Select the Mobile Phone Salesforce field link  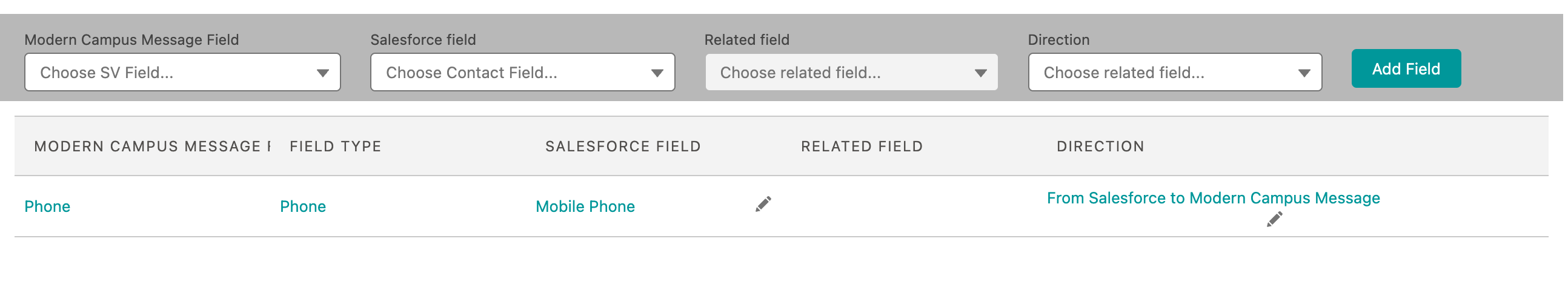coord(585,206)
